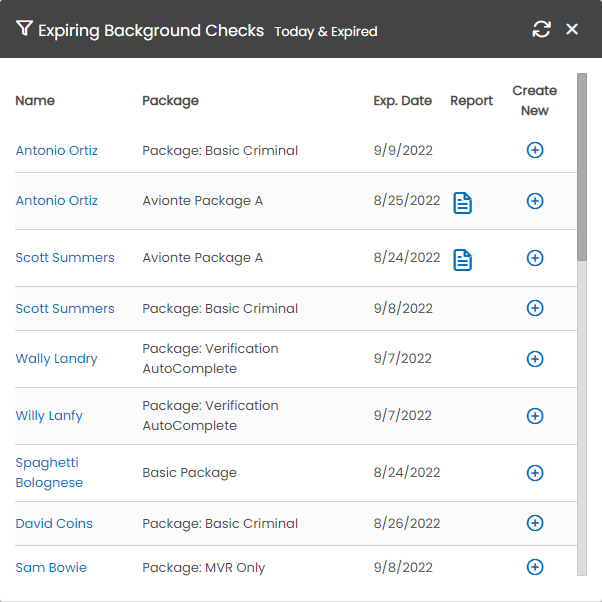Close the Expiring Background Checks panel
This screenshot has width=602, height=602.
click(x=572, y=29)
